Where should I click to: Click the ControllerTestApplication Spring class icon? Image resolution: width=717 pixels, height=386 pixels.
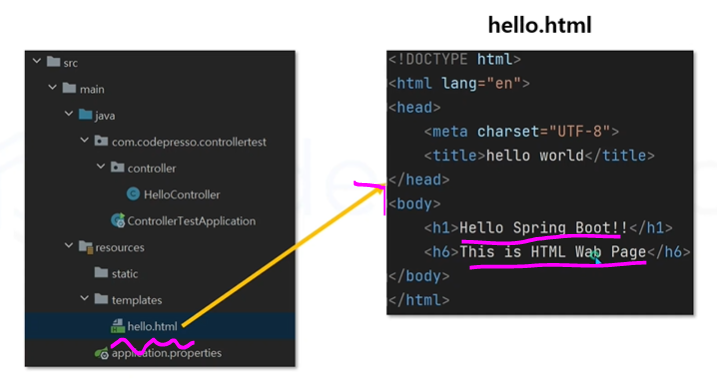[118, 220]
